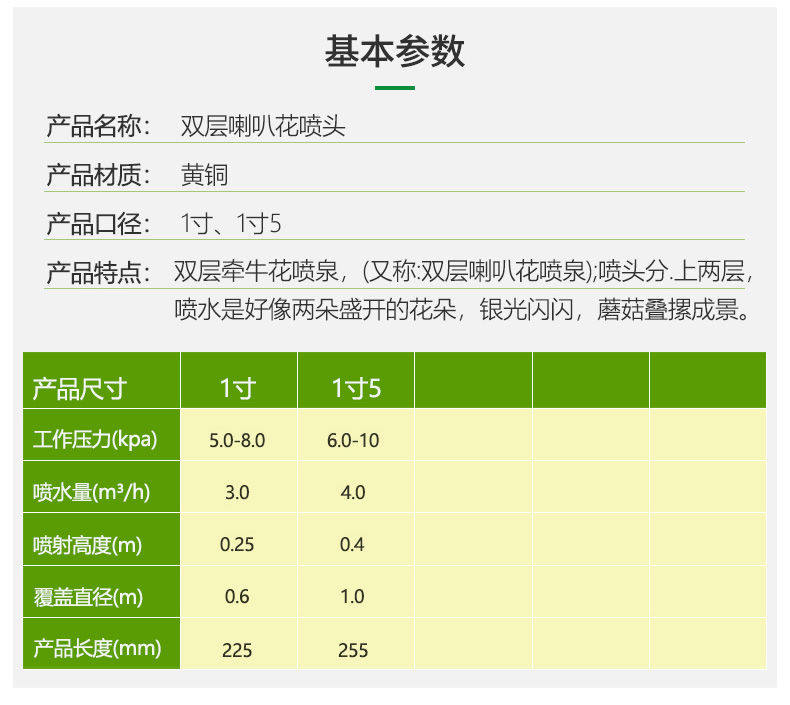This screenshot has width=790, height=705.
Task: Select the product length value 255
Action: point(353,651)
